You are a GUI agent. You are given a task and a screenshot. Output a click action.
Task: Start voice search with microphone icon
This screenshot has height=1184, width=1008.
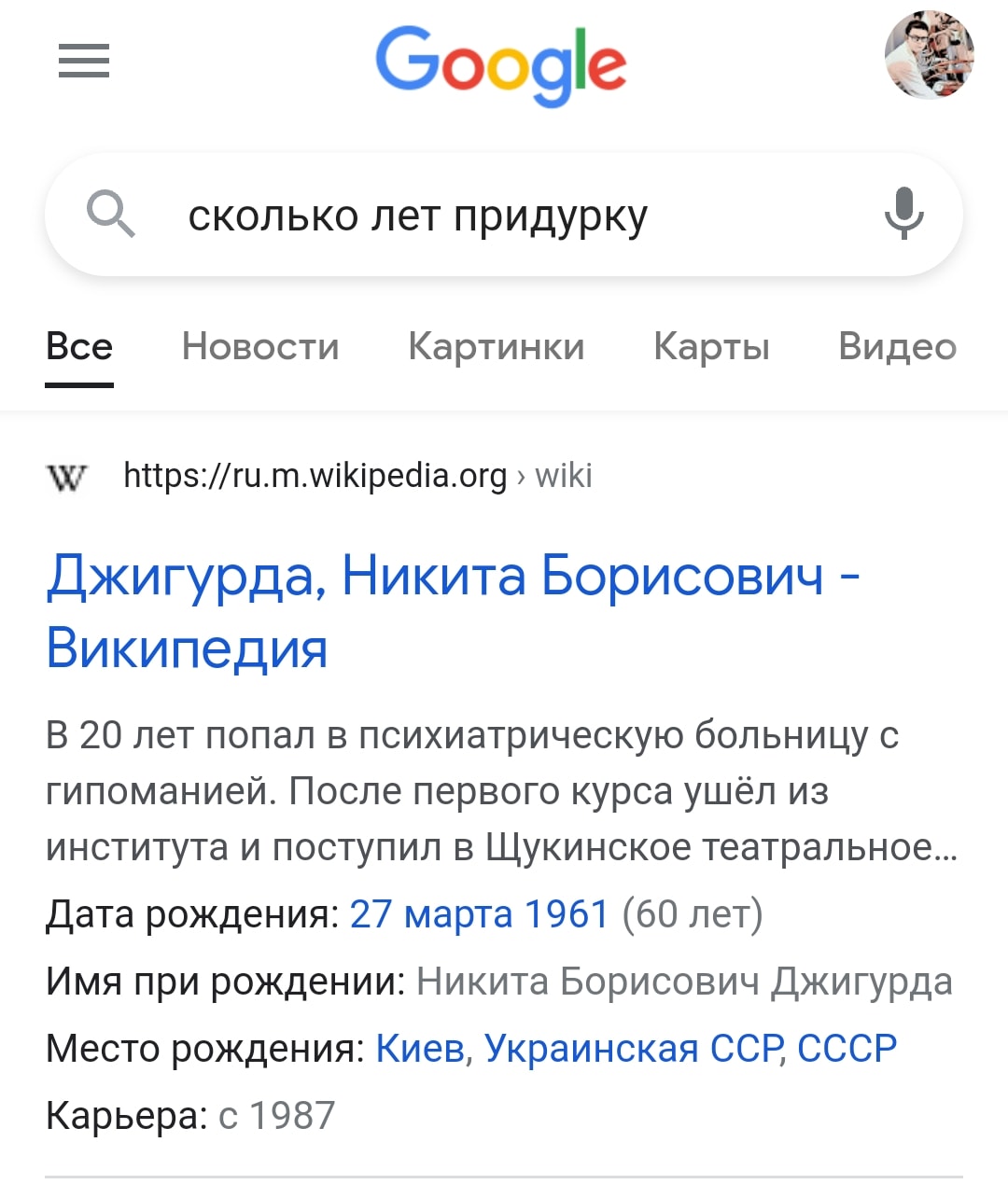[x=903, y=214]
